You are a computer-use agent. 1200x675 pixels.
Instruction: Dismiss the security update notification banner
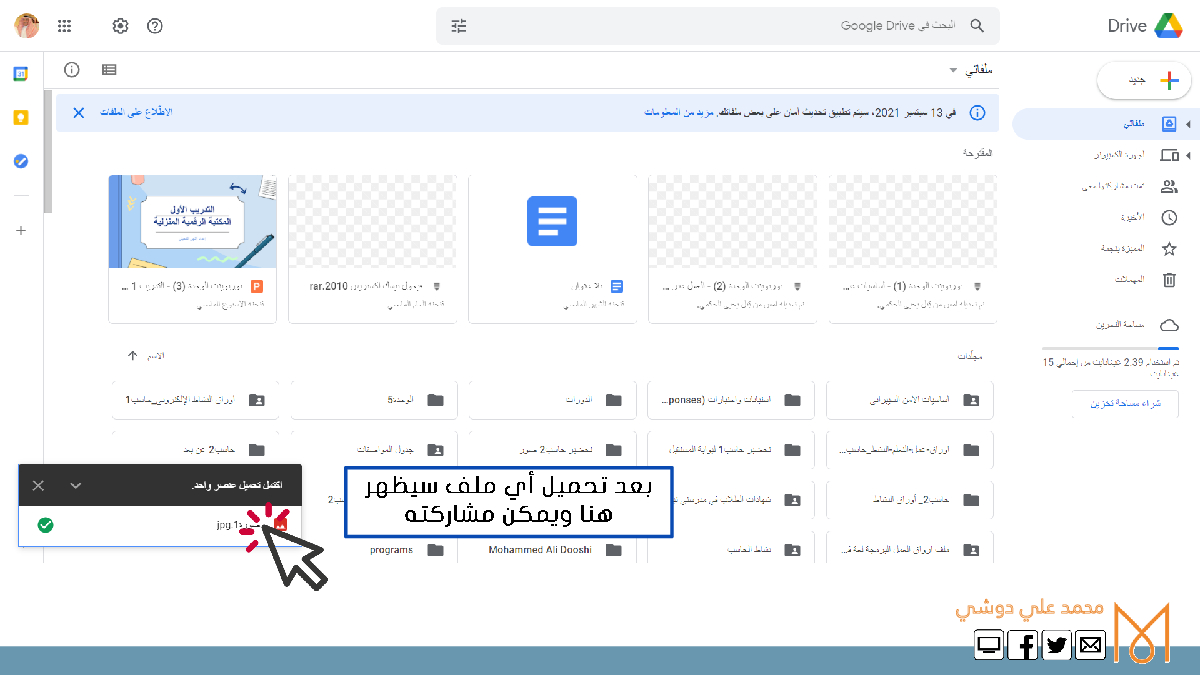[78, 113]
